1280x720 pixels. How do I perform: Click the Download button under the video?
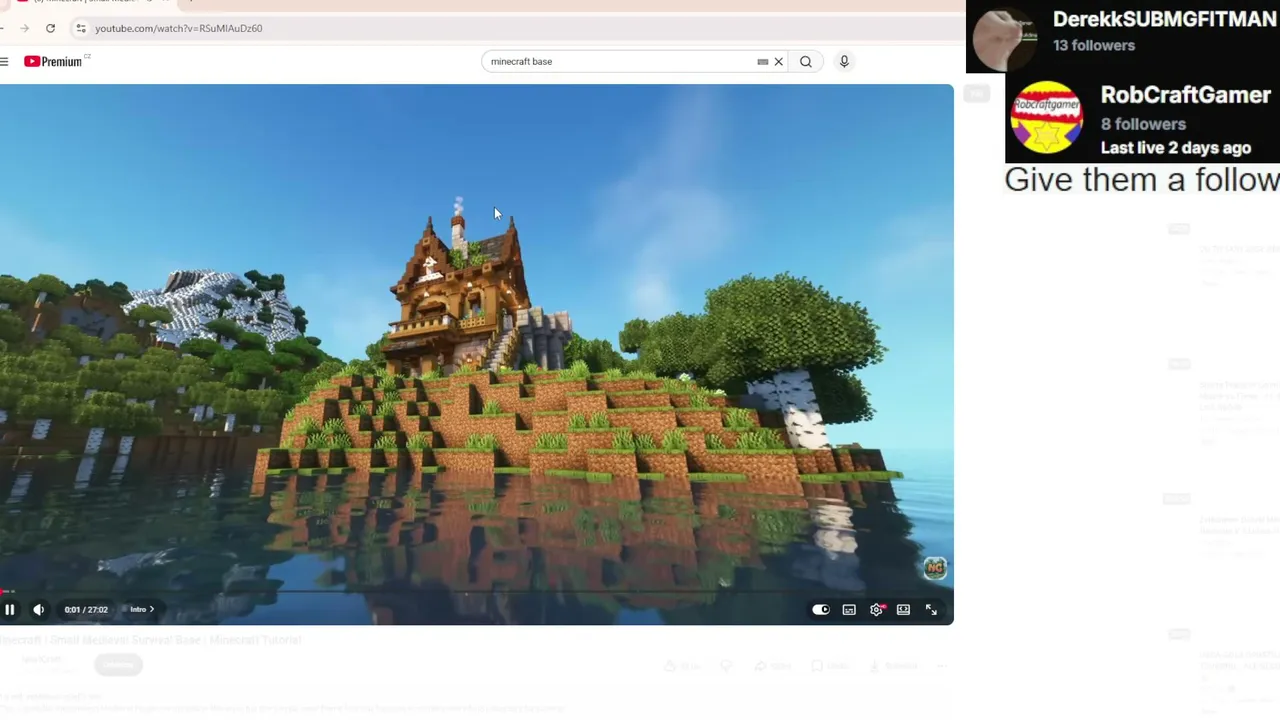(x=892, y=666)
